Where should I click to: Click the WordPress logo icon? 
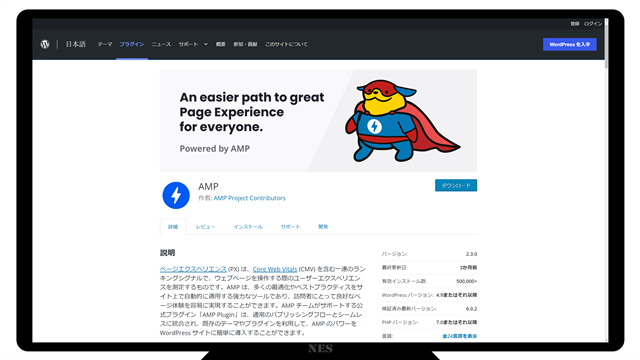(45, 44)
